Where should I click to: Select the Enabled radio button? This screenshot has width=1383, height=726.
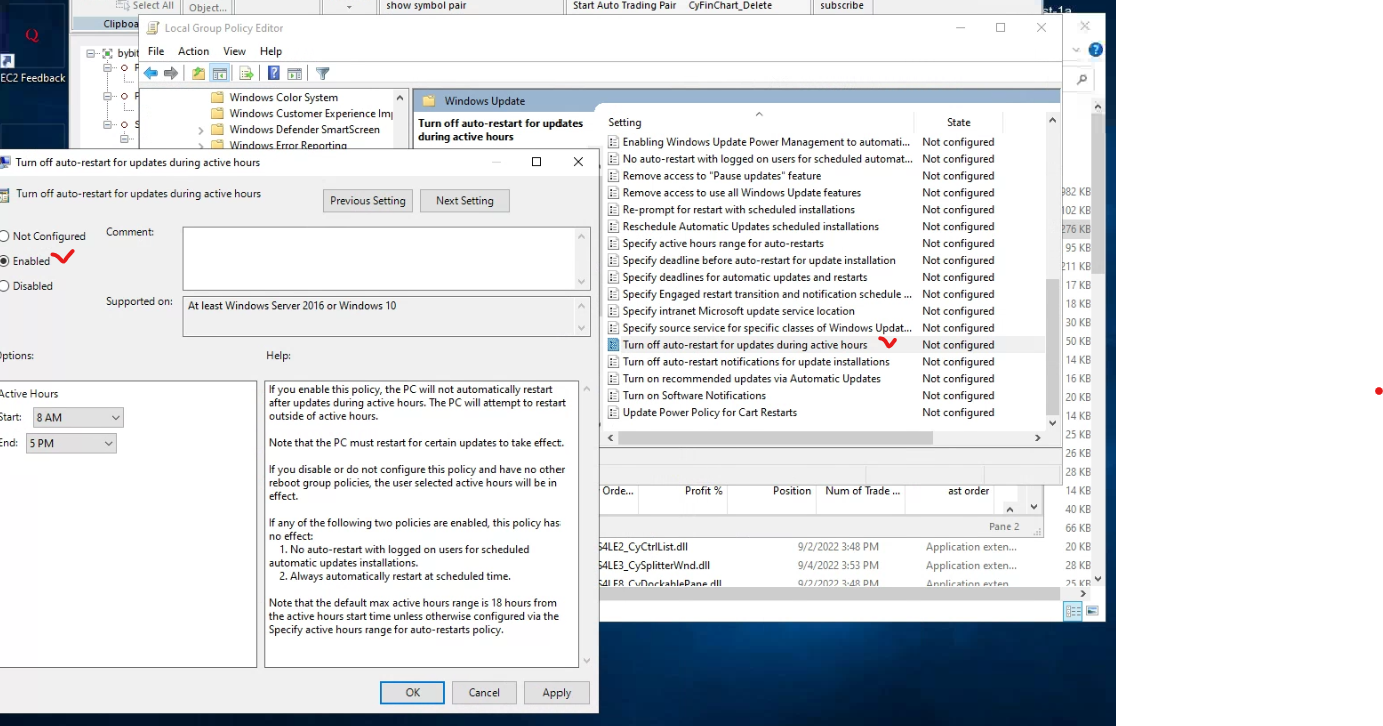pyautogui.click(x=5, y=261)
